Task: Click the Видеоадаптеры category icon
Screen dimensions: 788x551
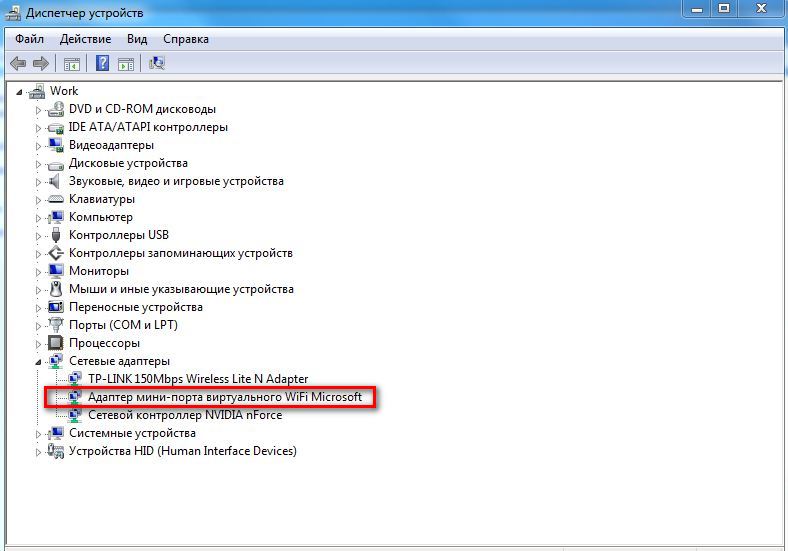Action: [57, 145]
